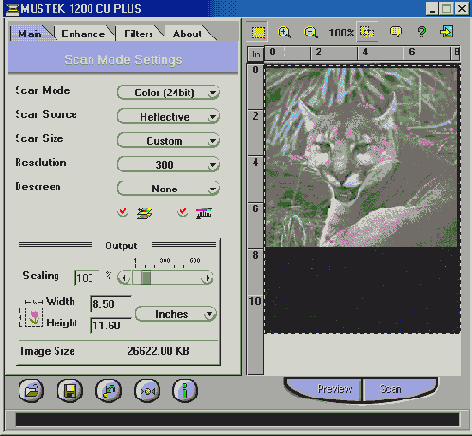Toggle the checkmark beside histogram icon
472x436 pixels.
tap(183, 212)
